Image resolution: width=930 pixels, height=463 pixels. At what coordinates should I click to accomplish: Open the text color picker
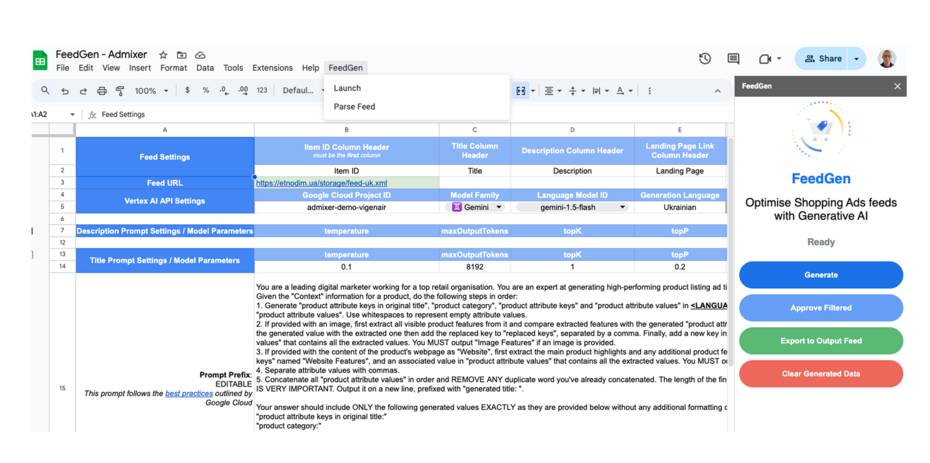(620, 91)
